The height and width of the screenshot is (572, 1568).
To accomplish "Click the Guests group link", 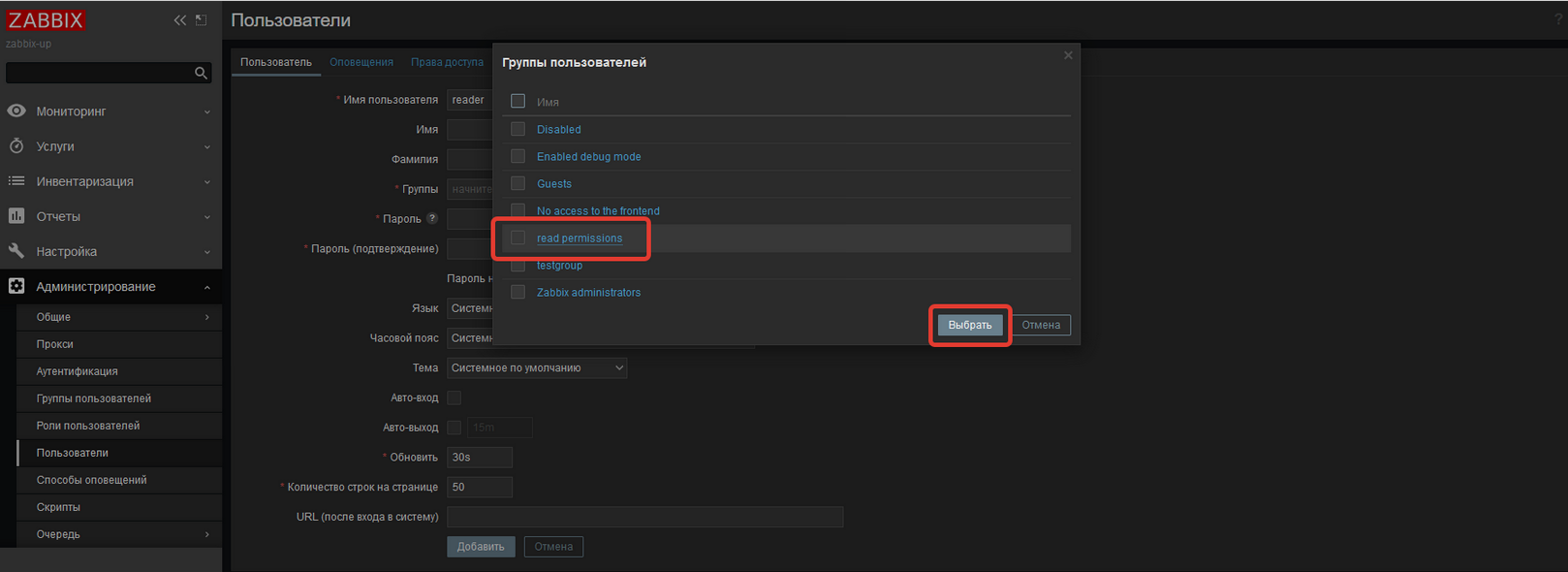I will tap(554, 183).
